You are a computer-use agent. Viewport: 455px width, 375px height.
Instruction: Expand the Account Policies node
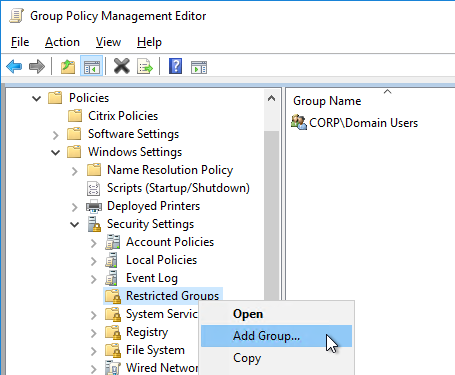(94, 243)
